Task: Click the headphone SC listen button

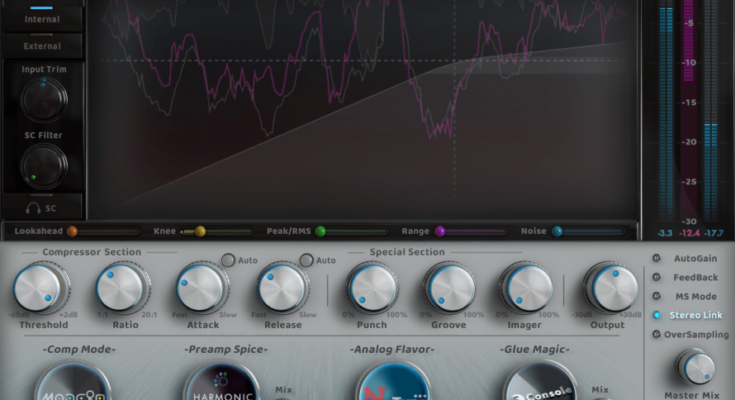Action: click(x=42, y=207)
